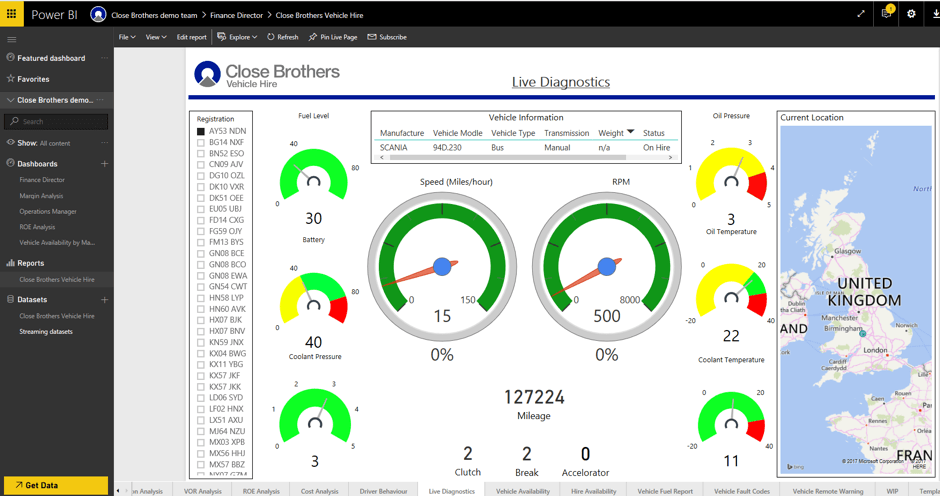Click Pin Live Page in toolbar
This screenshot has width=940, height=496.
(333, 37)
